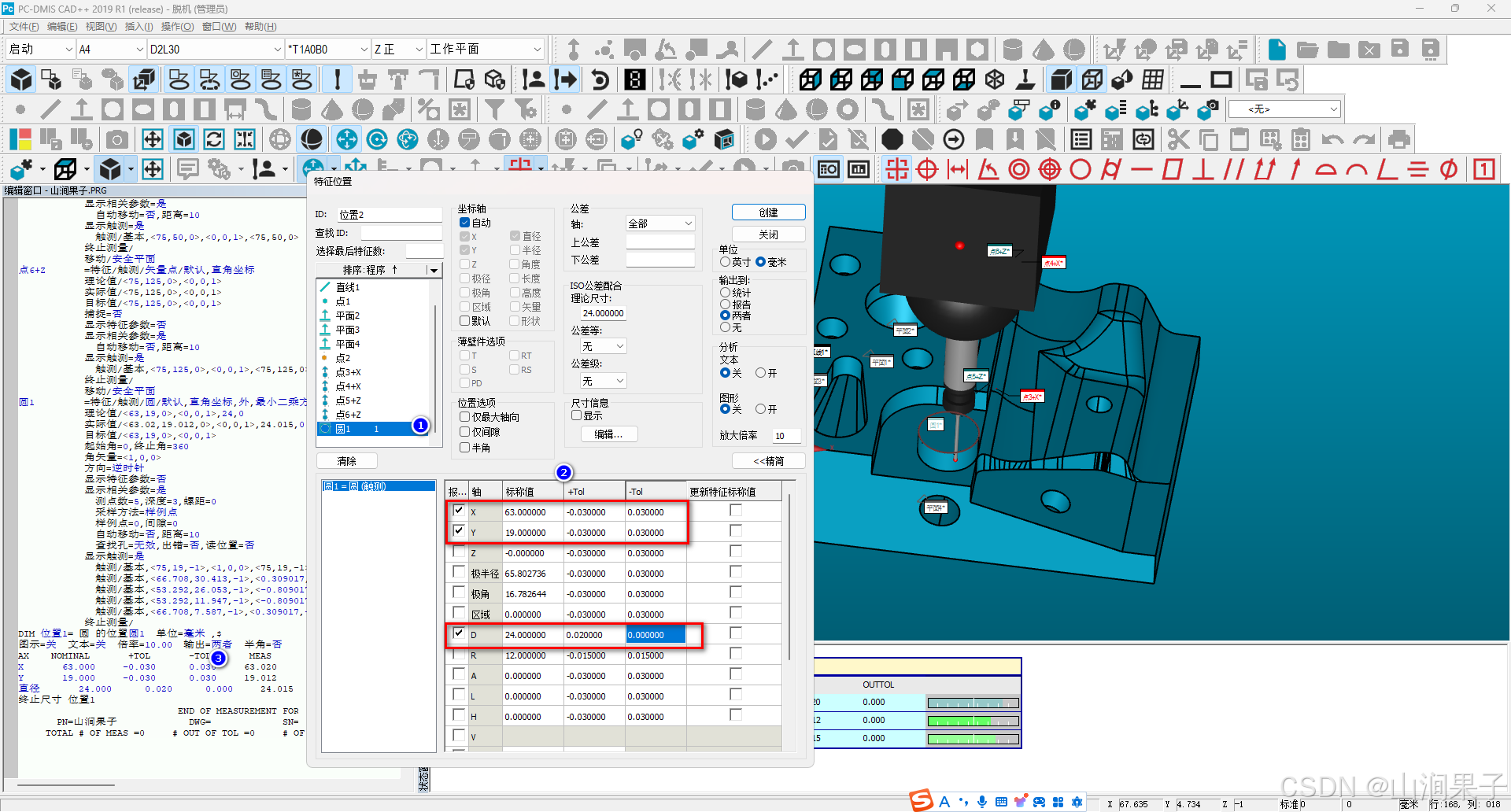The width and height of the screenshot is (1511, 812).
Task: Select the Concentricity dimension icon
Action: 1019,169
